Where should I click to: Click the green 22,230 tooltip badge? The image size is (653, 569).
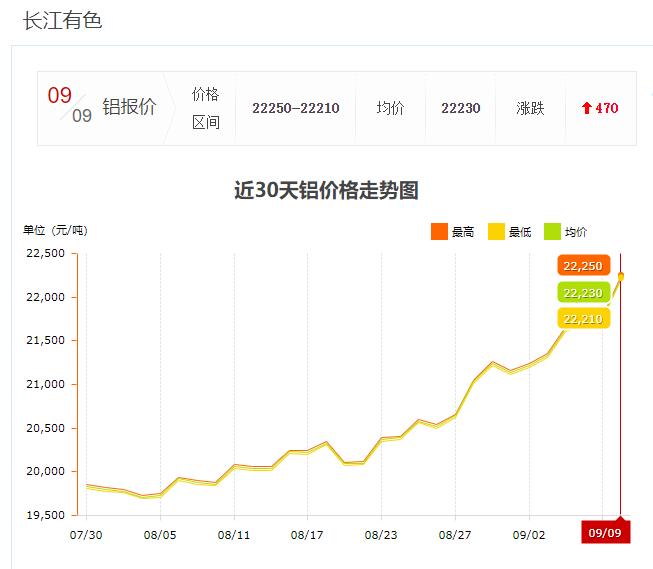tap(583, 292)
